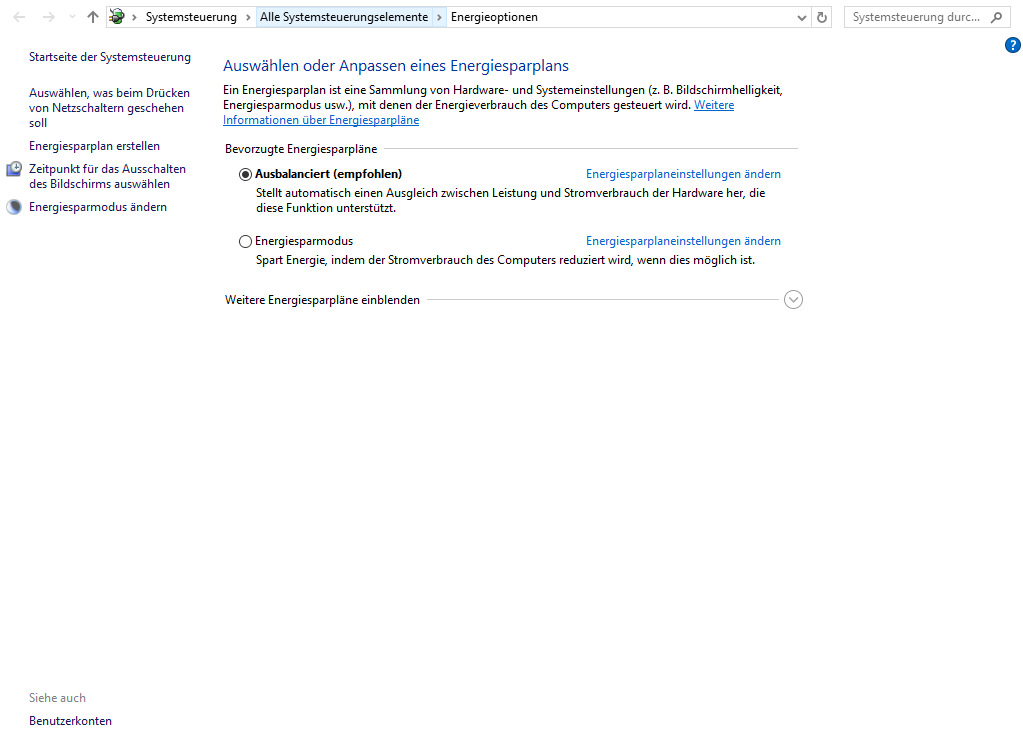Select the Systemsteuerung breadcrumb
1023x748 pixels.
[x=191, y=17]
